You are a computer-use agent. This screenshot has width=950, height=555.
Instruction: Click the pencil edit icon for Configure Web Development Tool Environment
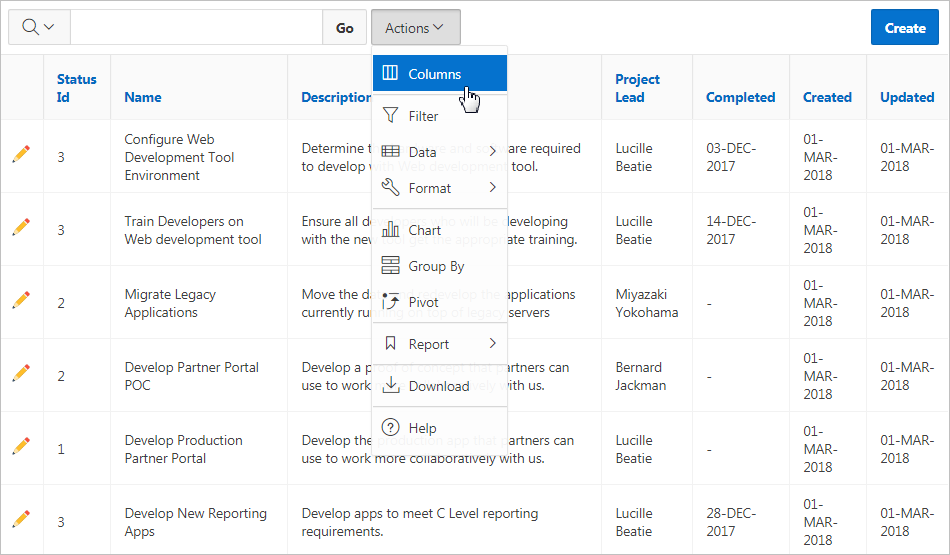(21, 154)
